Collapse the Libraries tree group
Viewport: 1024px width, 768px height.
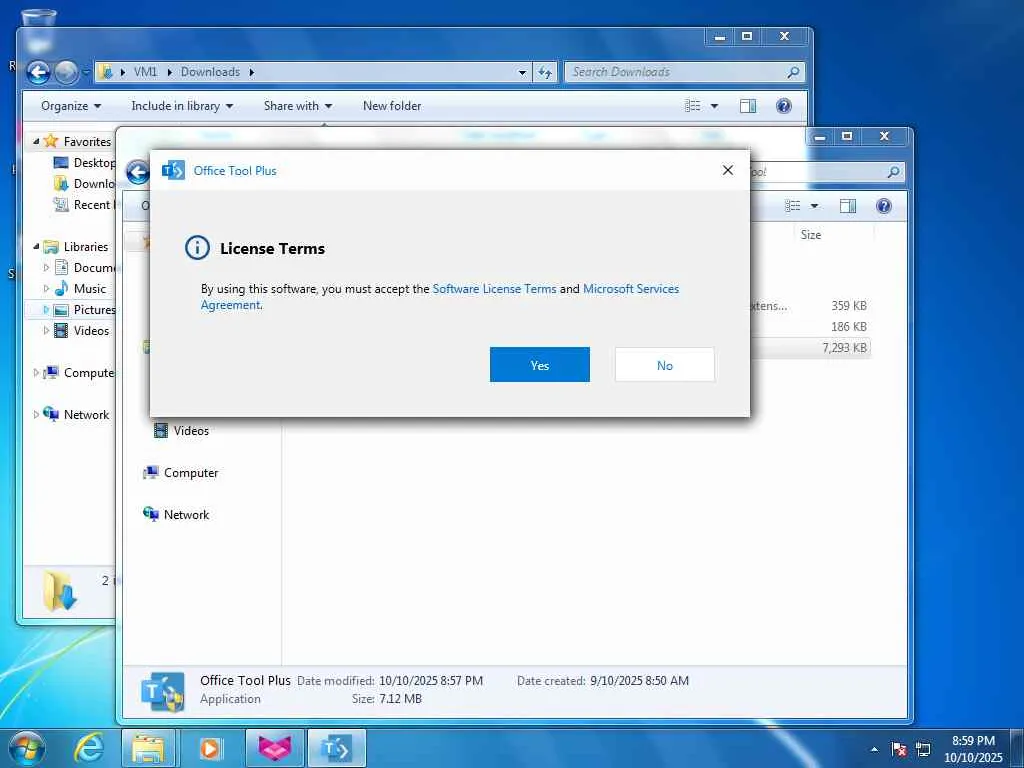point(36,247)
